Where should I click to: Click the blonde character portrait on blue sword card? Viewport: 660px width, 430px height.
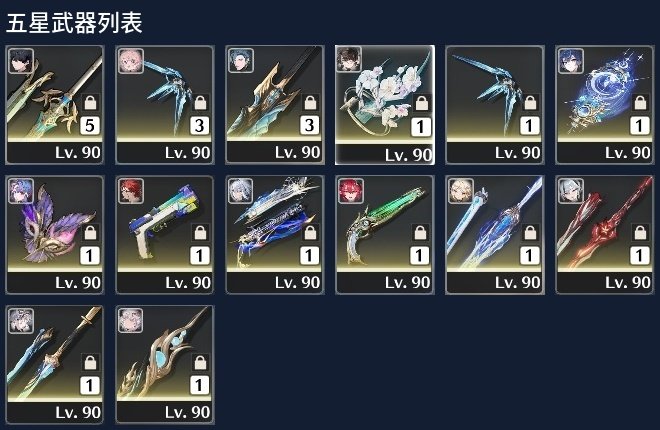coord(461,191)
